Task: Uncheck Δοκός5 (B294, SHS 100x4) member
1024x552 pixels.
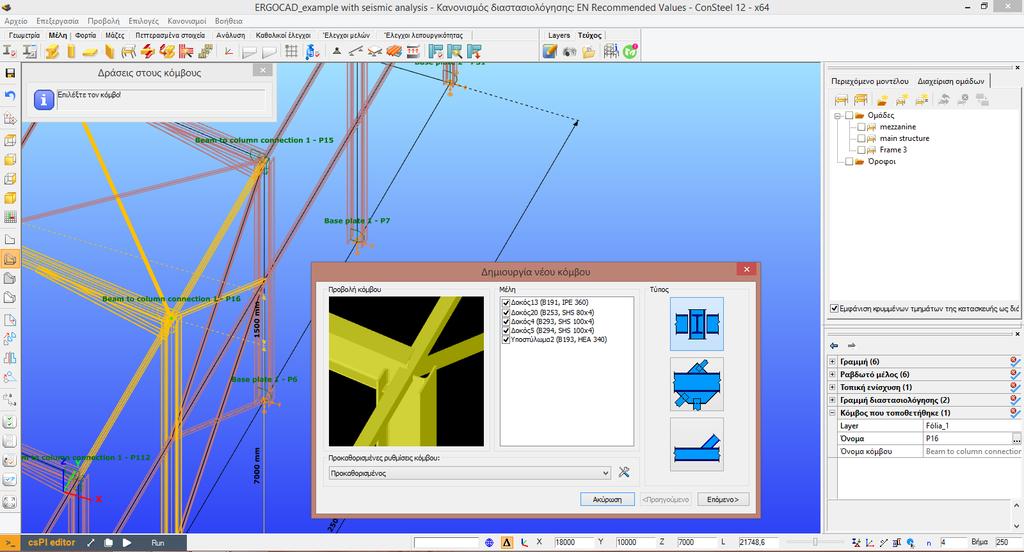Action: point(505,331)
